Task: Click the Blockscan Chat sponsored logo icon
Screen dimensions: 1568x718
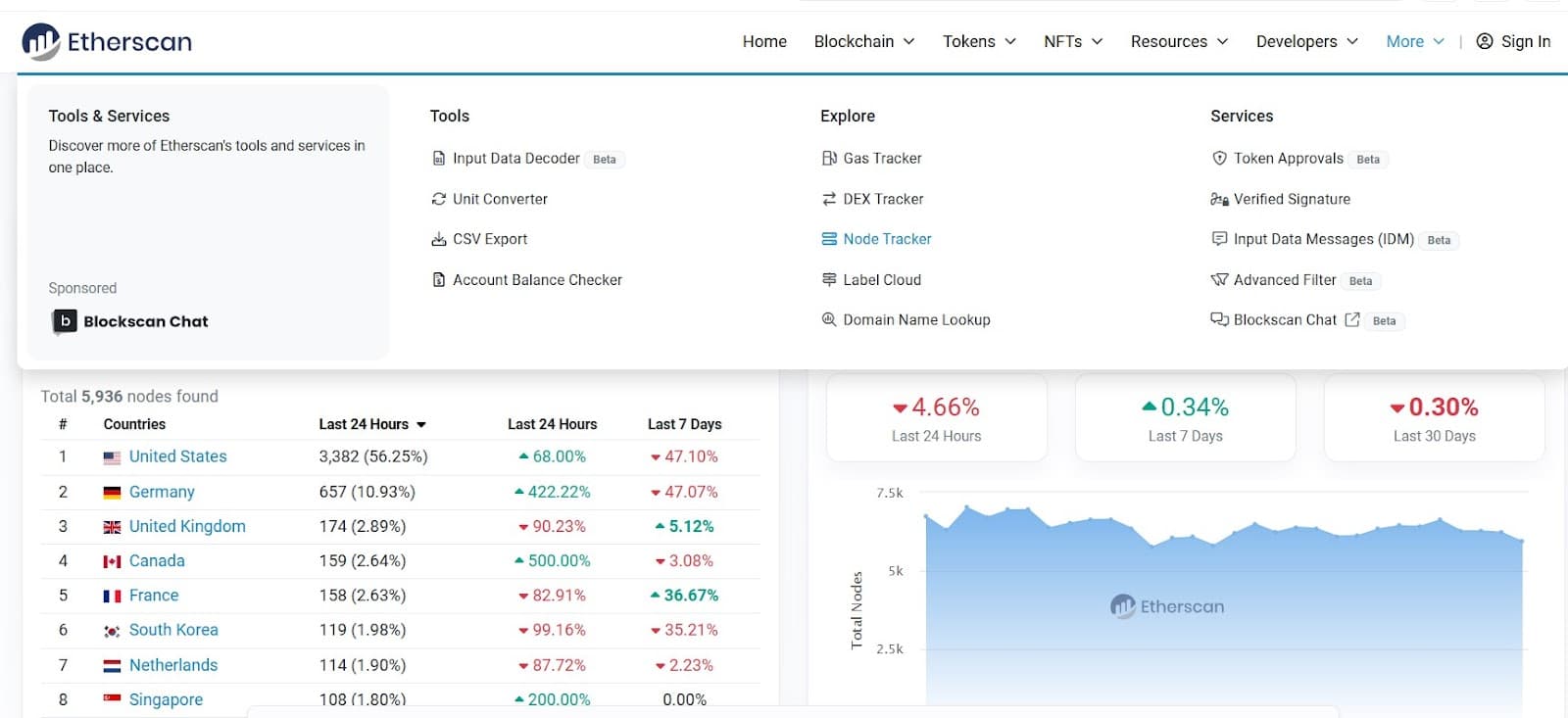Action: click(65, 321)
